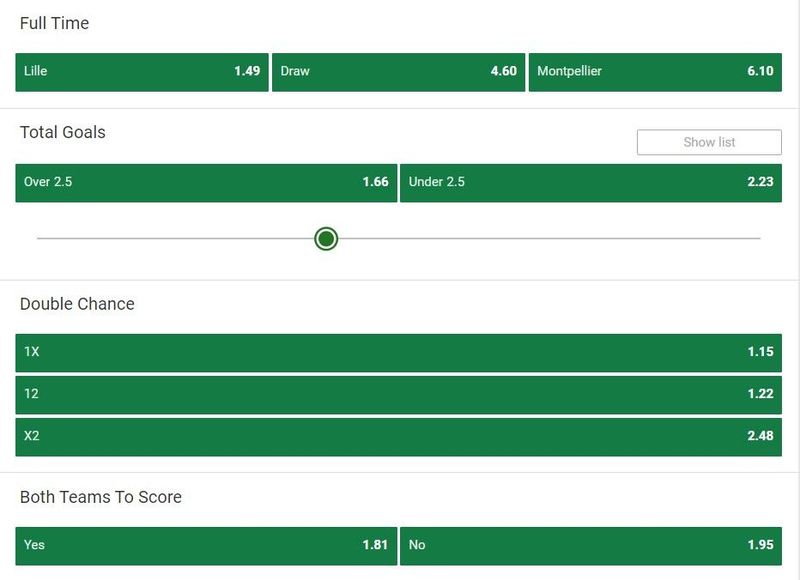Bet on Lille at 1.49
Screen dimensions: 800x580
pos(142,72)
